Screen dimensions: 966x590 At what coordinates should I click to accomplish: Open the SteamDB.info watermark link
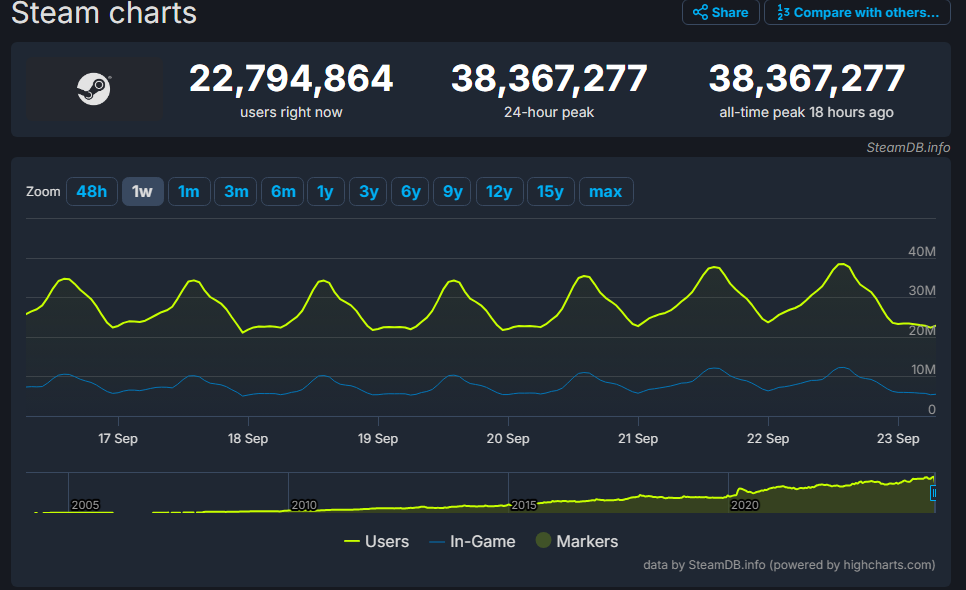pos(908,147)
